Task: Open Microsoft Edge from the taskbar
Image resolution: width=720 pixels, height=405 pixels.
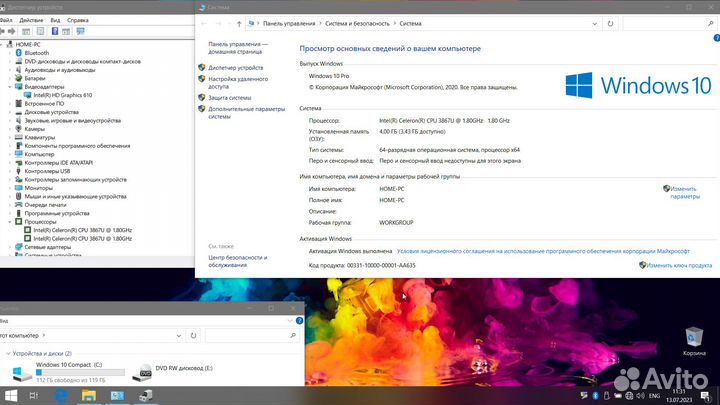Action: point(62,396)
